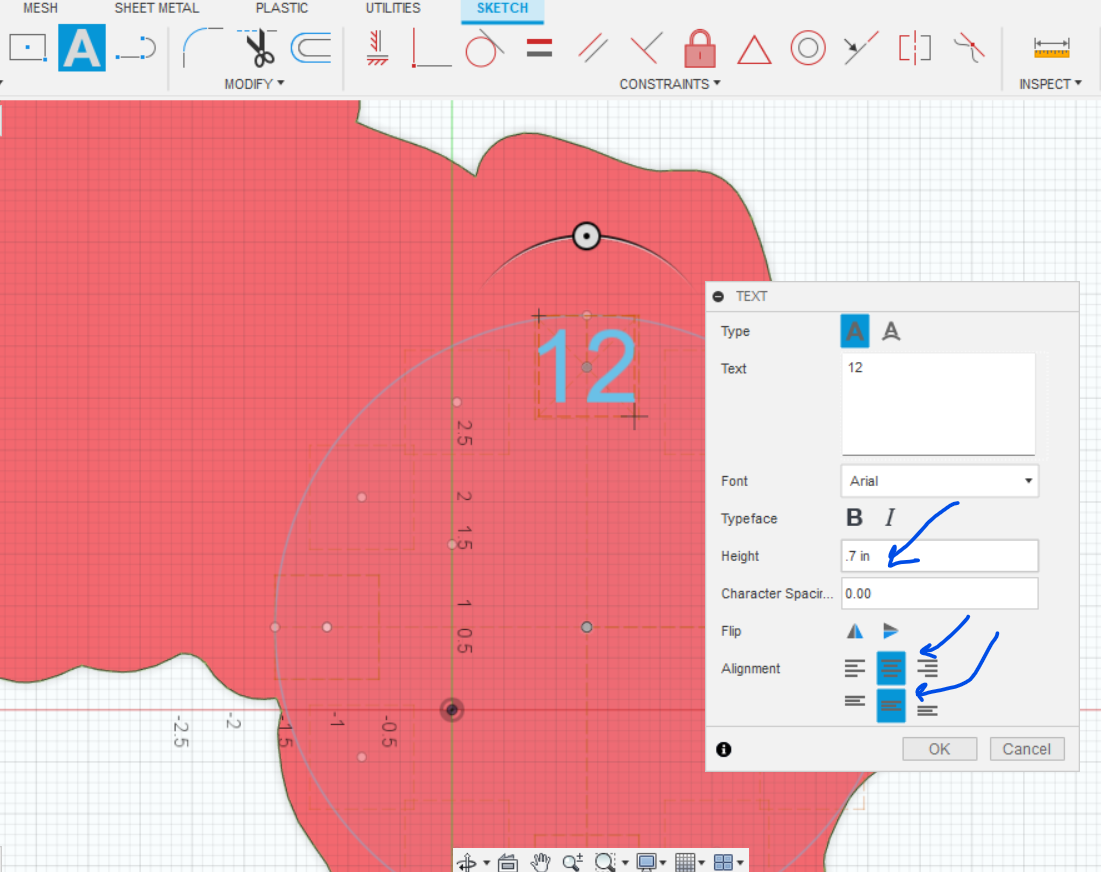Cancel the TEXT dialog
Image resolution: width=1101 pixels, height=872 pixels.
pyautogui.click(x=1026, y=748)
